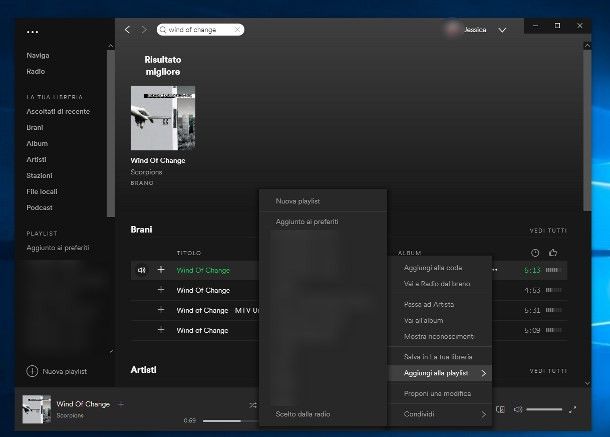Select the green Wind Of Change track title
This screenshot has height=437, width=610.
point(203,270)
